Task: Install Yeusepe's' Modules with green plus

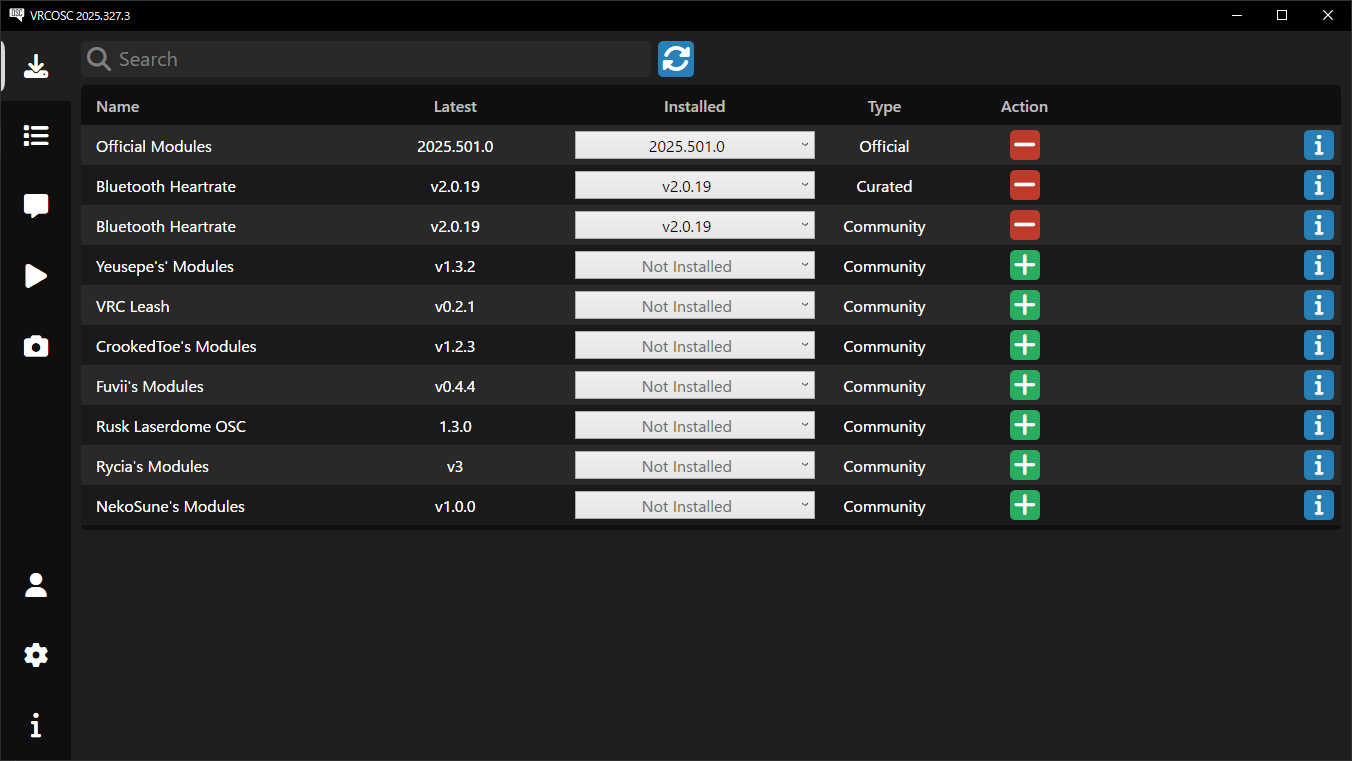Action: (x=1024, y=265)
